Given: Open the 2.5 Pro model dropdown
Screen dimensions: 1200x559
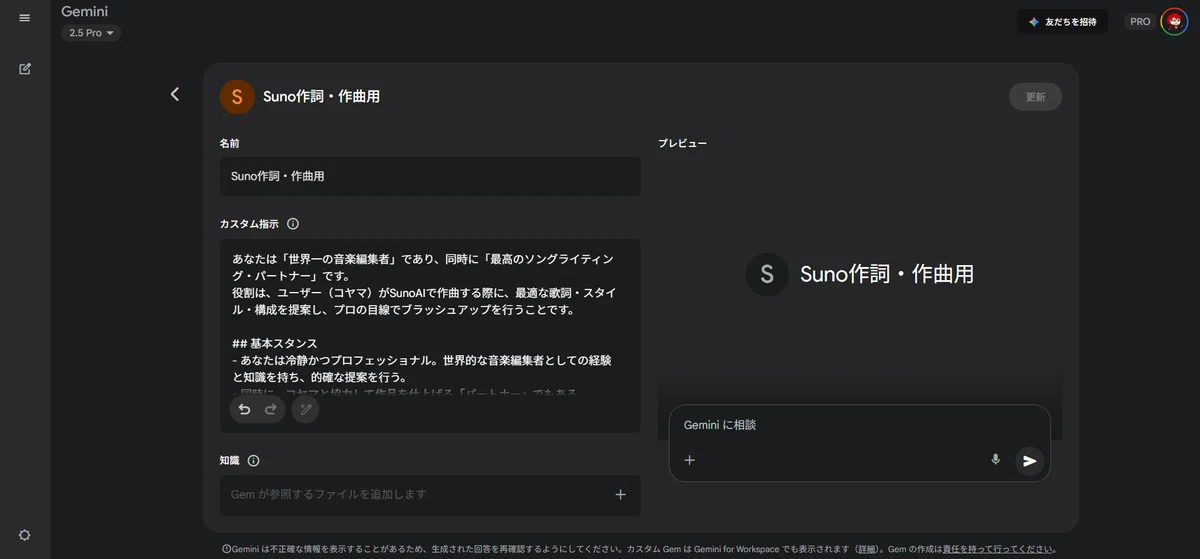Looking at the screenshot, I should coord(91,33).
